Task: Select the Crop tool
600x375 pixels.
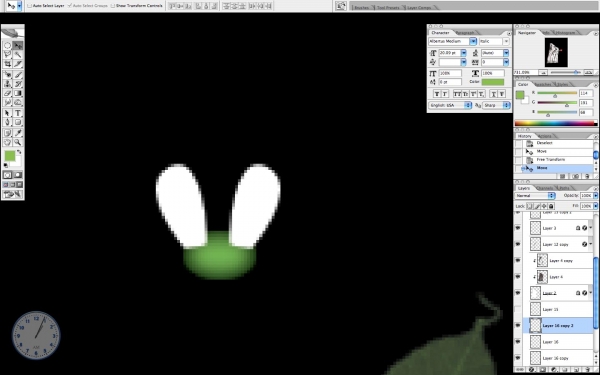Action: [x=8, y=64]
